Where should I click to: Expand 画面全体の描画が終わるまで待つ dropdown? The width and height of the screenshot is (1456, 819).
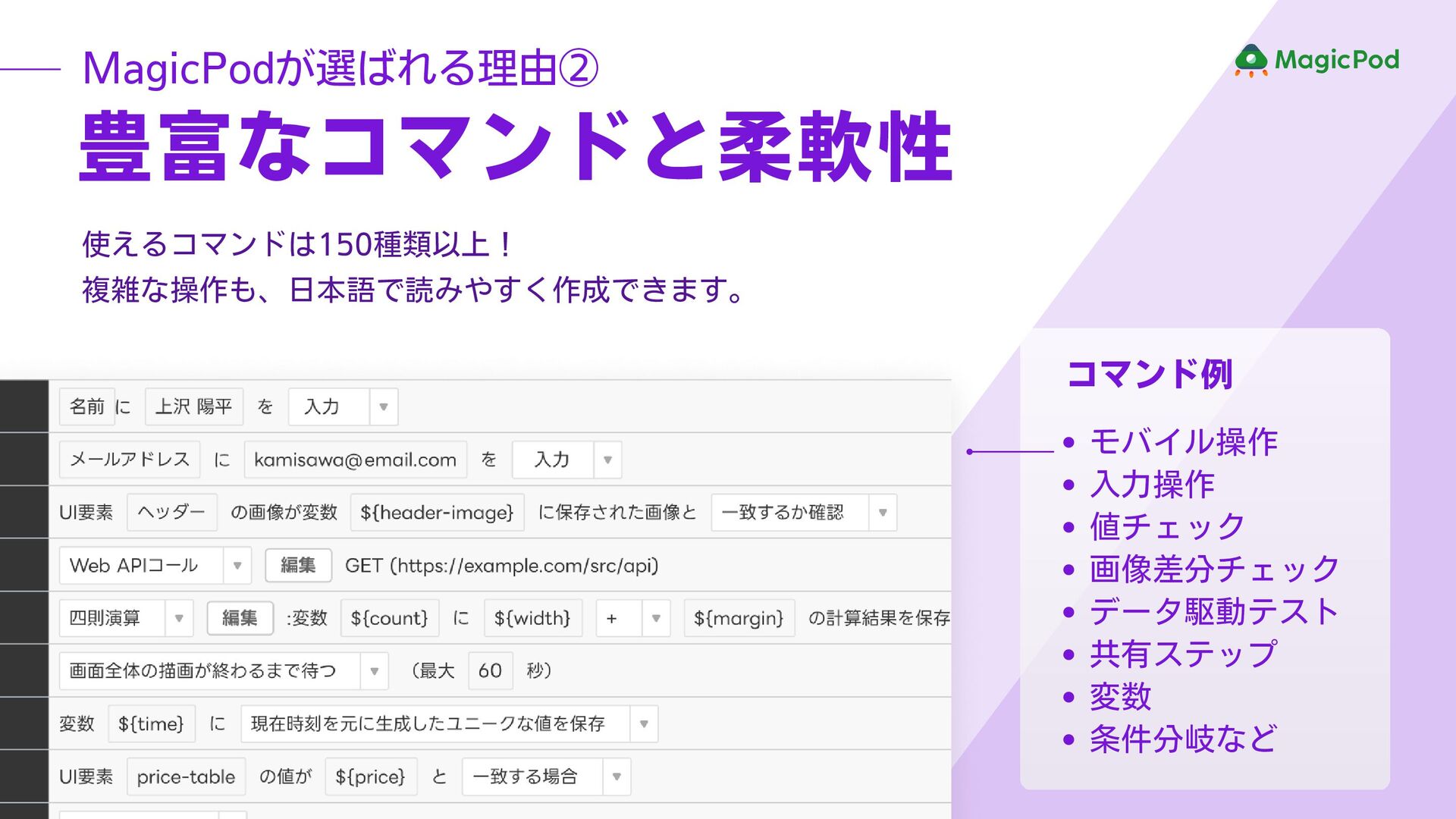point(374,671)
